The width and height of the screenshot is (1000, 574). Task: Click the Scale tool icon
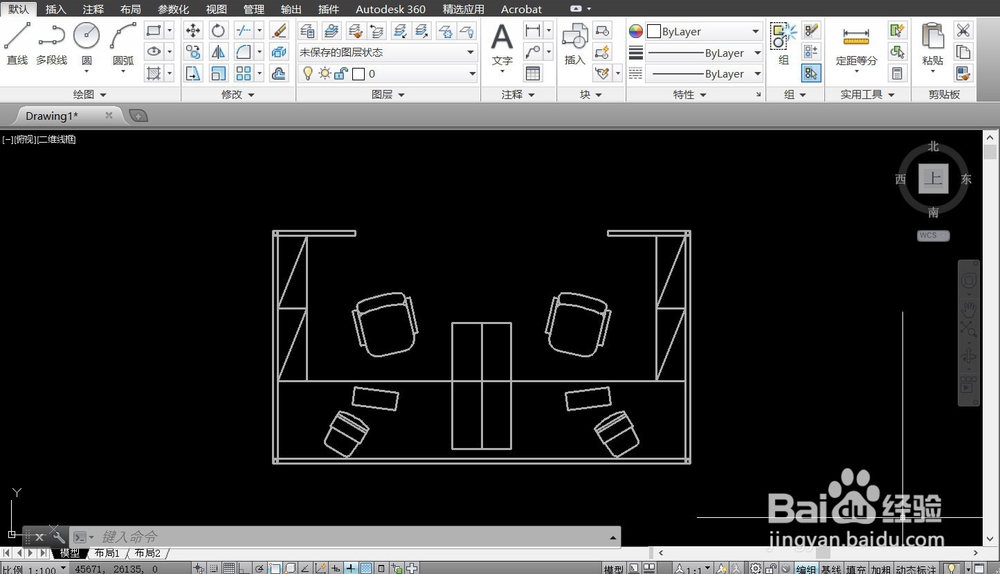(x=218, y=73)
